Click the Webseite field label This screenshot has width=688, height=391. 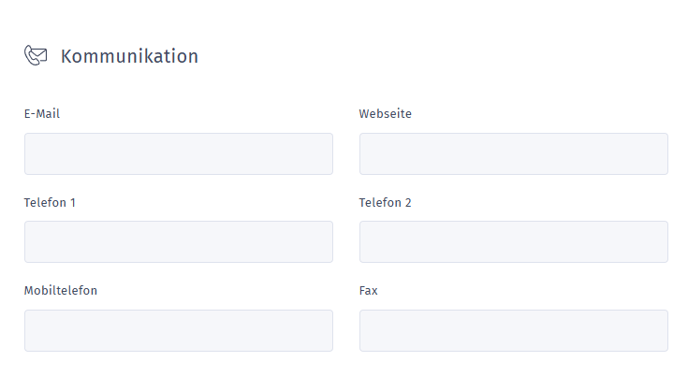385,114
